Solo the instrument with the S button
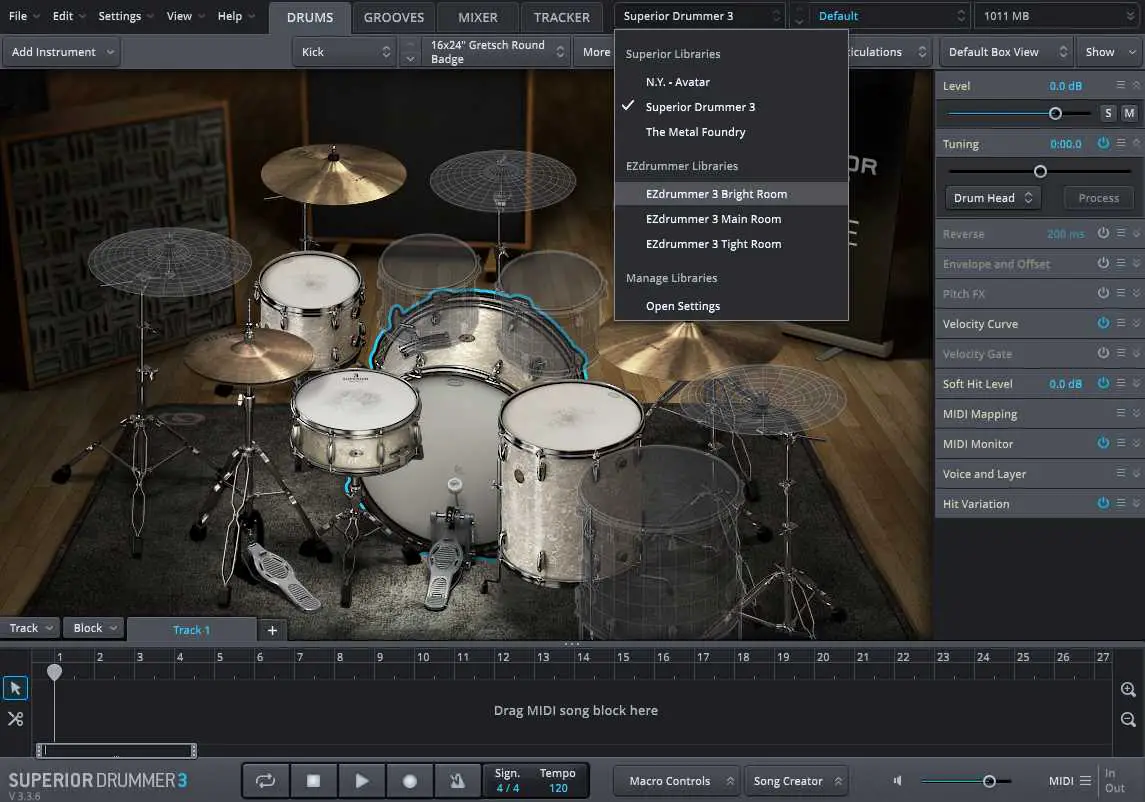 (x=1108, y=113)
